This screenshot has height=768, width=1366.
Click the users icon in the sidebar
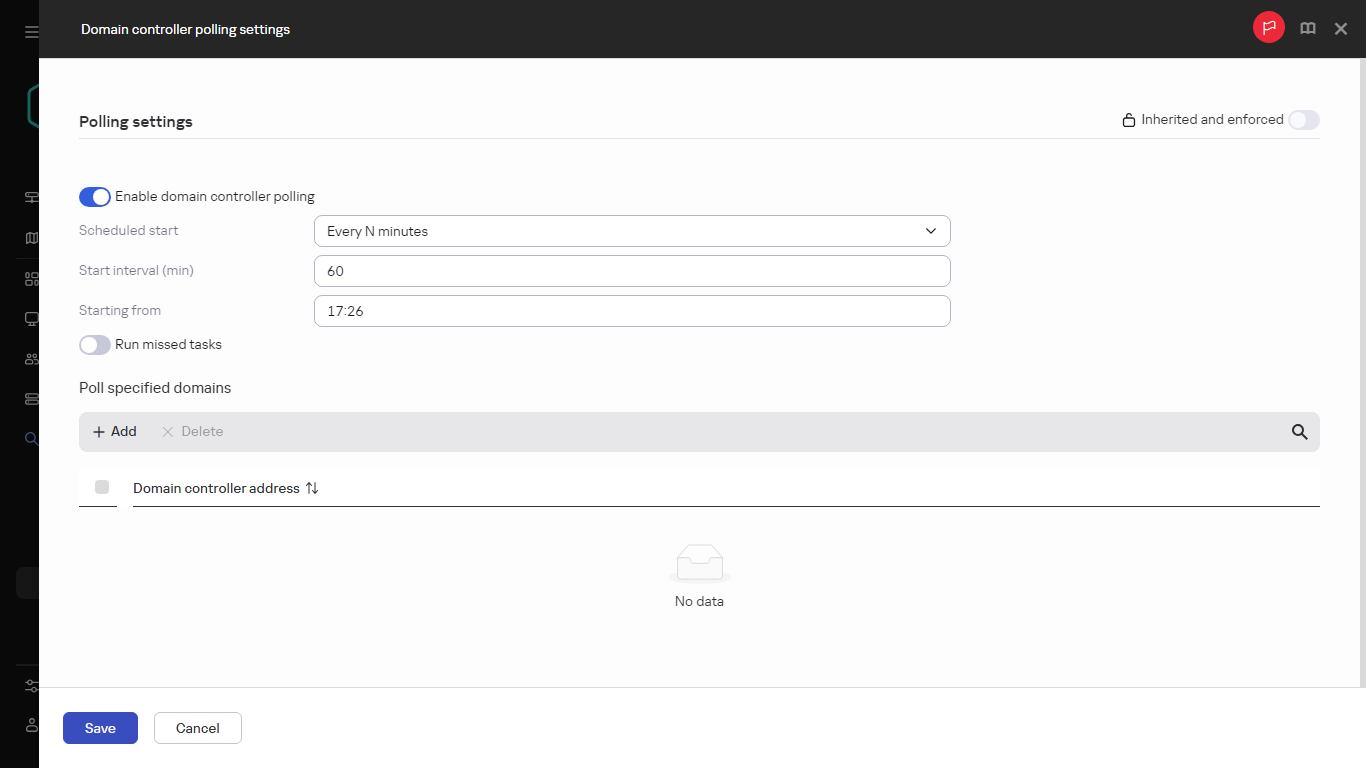click(x=30, y=358)
